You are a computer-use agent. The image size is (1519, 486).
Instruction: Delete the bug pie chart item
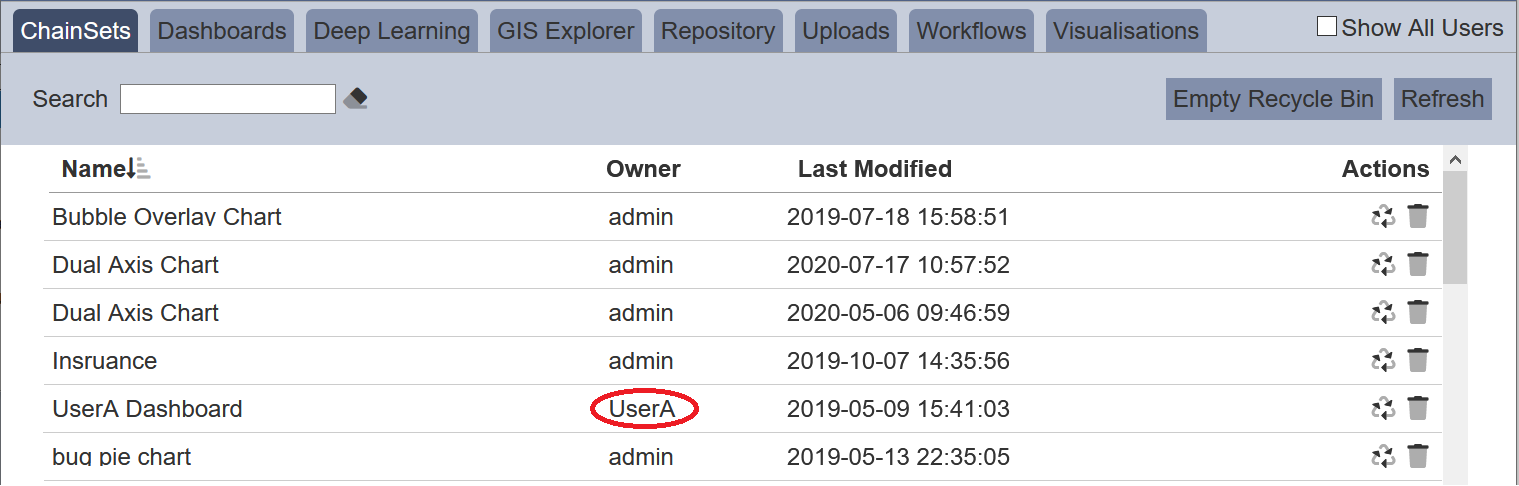1418,456
